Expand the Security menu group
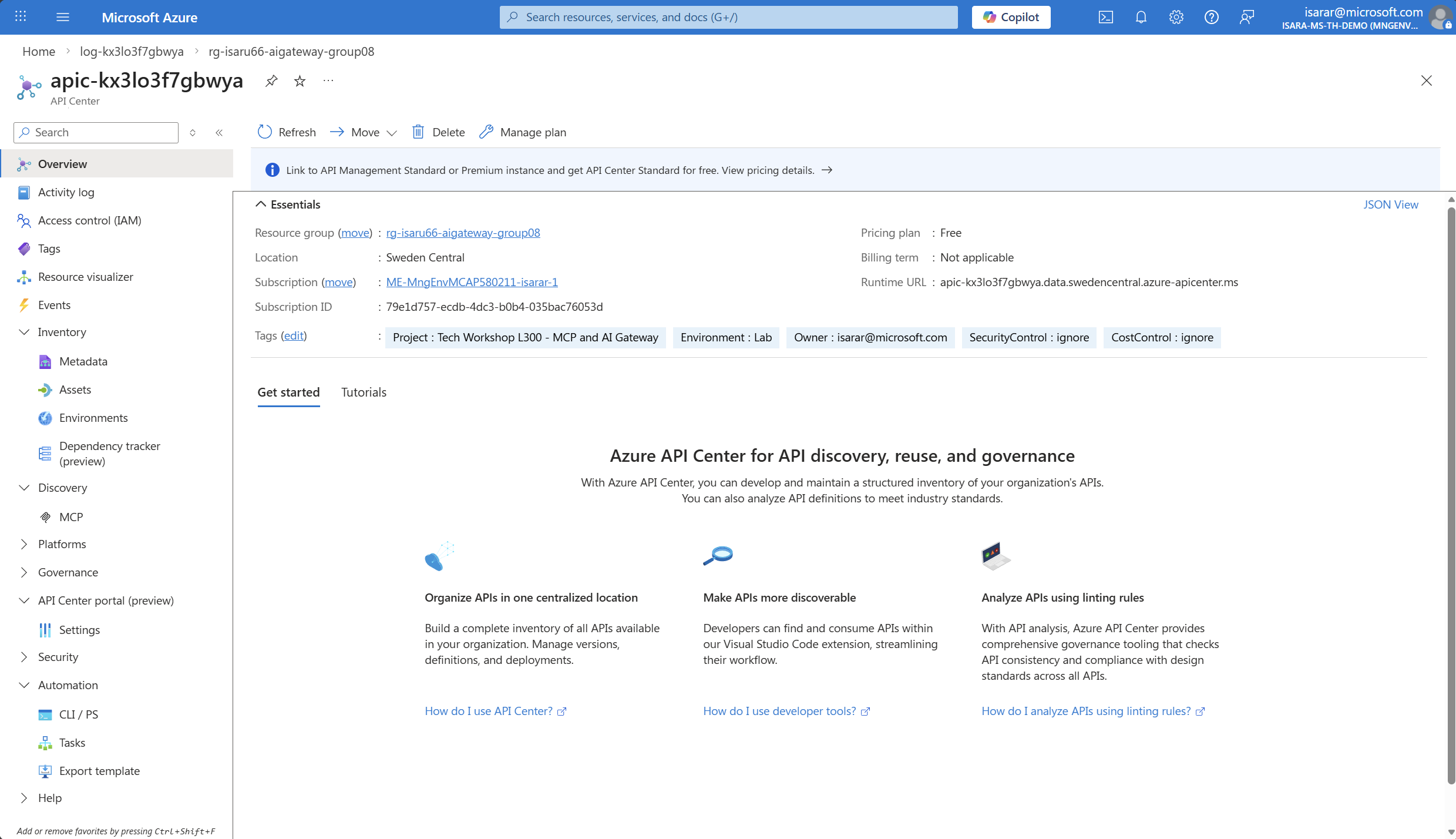 click(24, 657)
